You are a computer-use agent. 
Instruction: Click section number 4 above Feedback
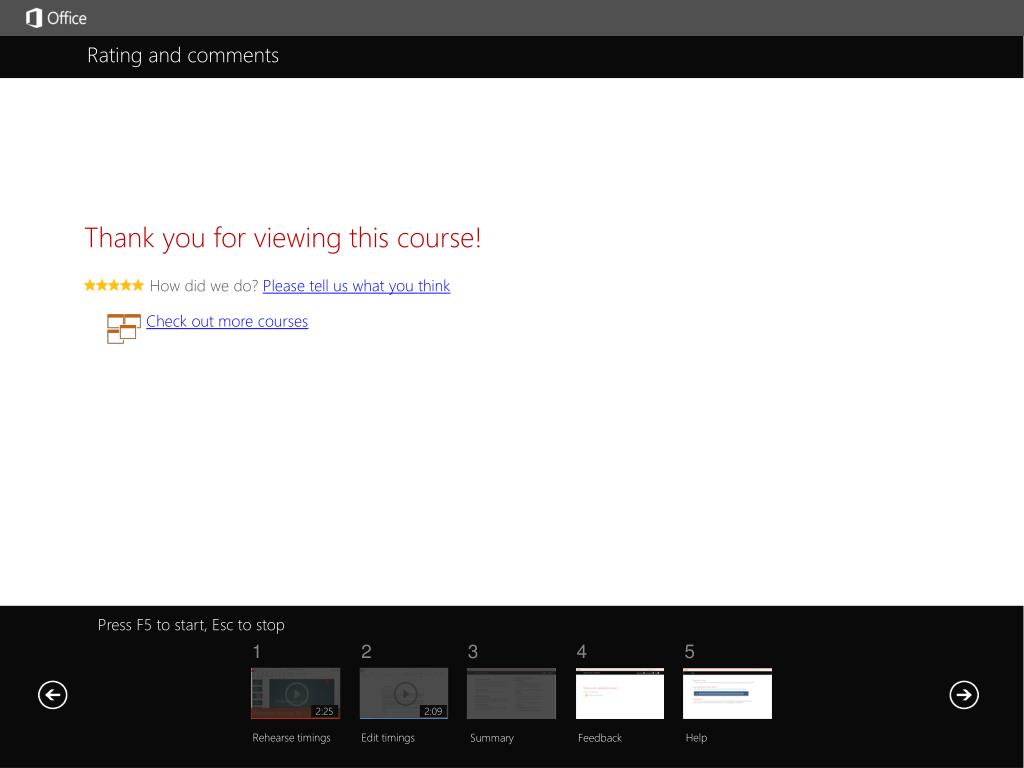[582, 652]
